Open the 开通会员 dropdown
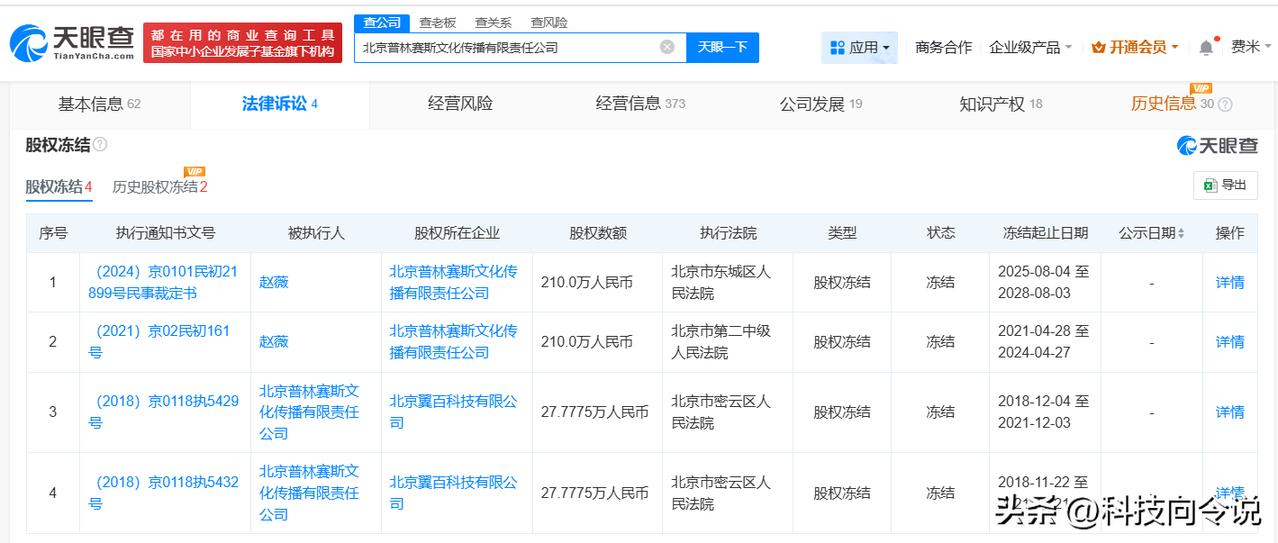 coord(1135,47)
